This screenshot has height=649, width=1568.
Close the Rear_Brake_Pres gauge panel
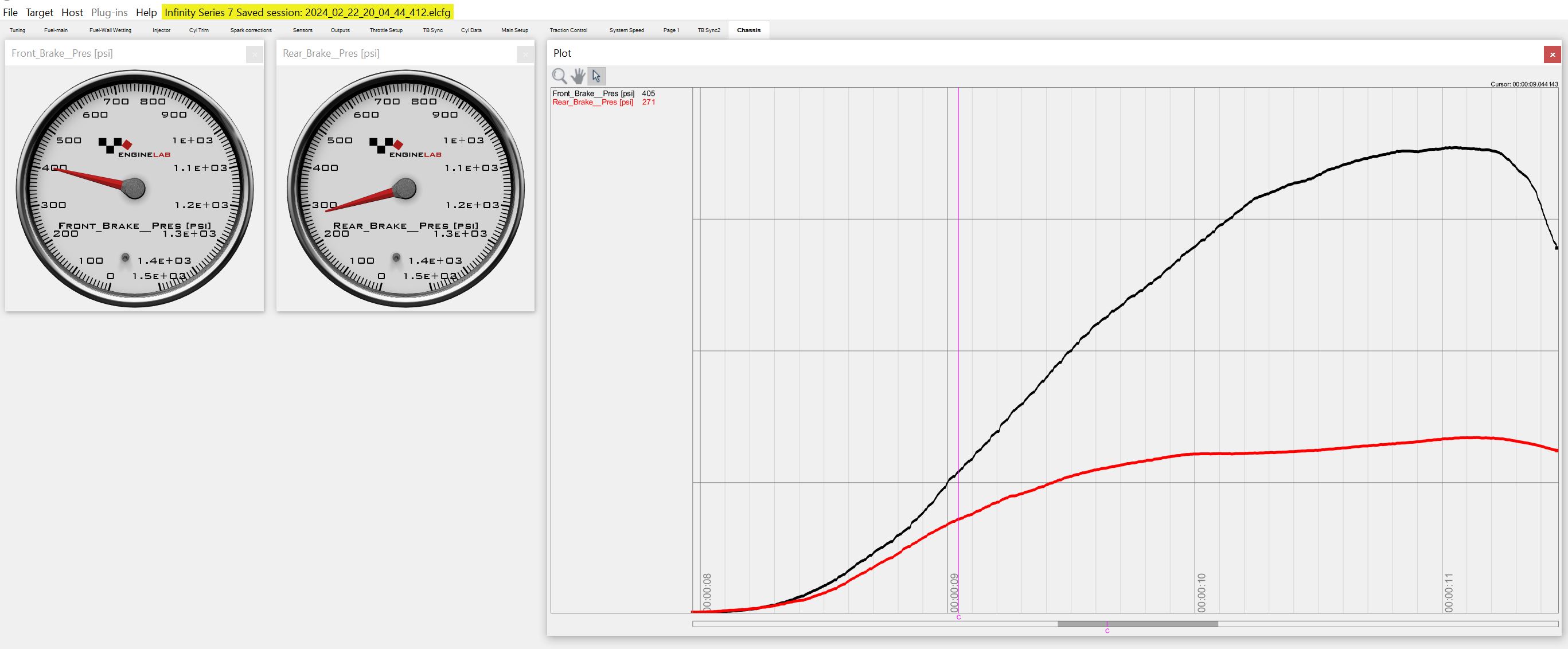525,54
